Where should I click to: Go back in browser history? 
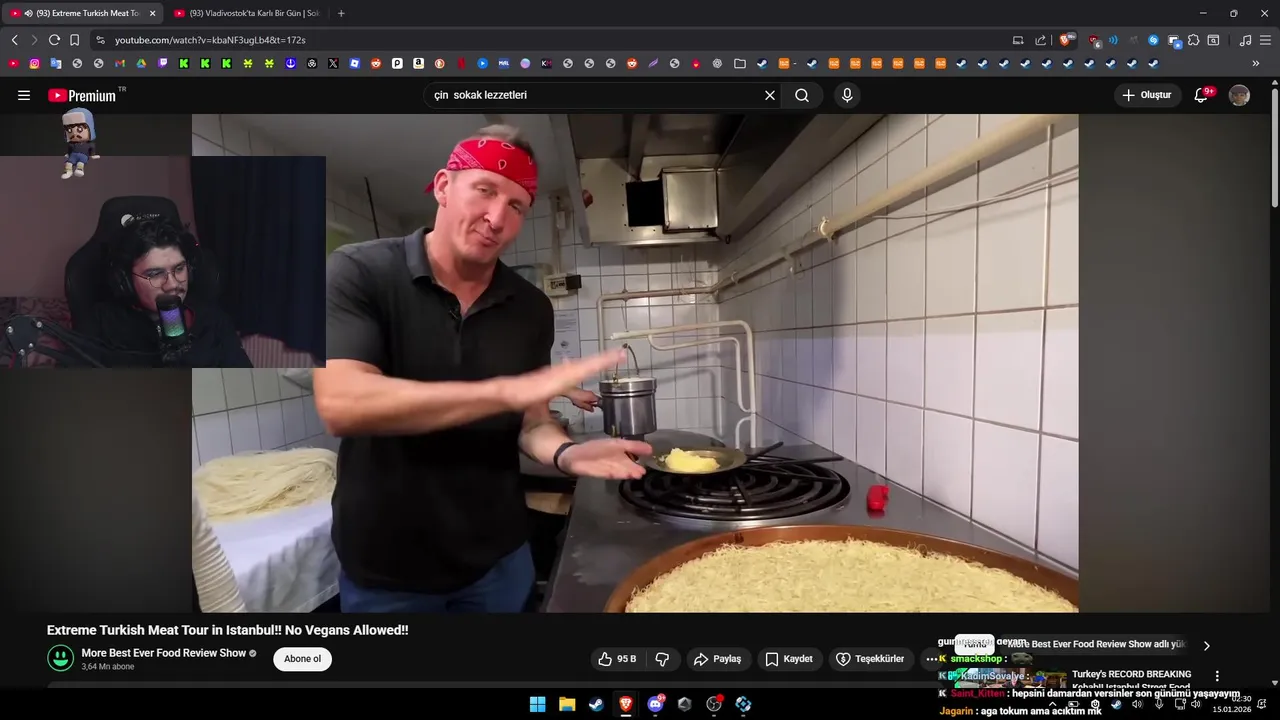pos(14,40)
